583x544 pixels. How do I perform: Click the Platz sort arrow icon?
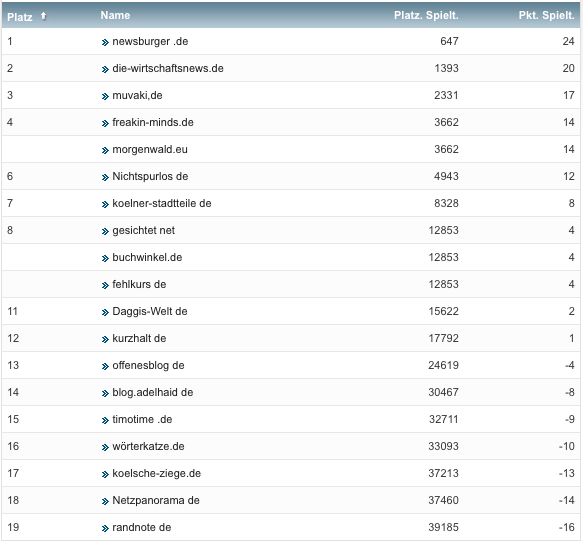pos(44,16)
